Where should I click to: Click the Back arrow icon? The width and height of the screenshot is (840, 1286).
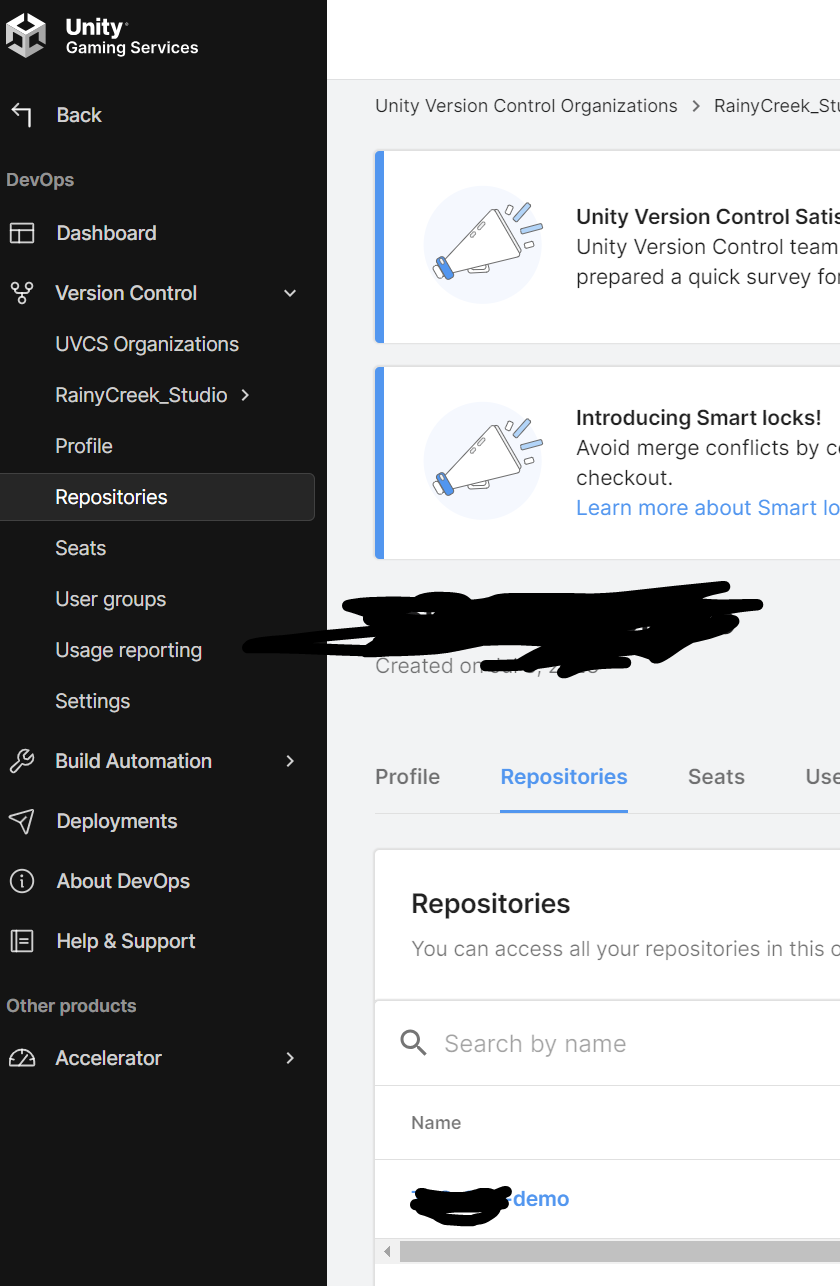[23, 114]
